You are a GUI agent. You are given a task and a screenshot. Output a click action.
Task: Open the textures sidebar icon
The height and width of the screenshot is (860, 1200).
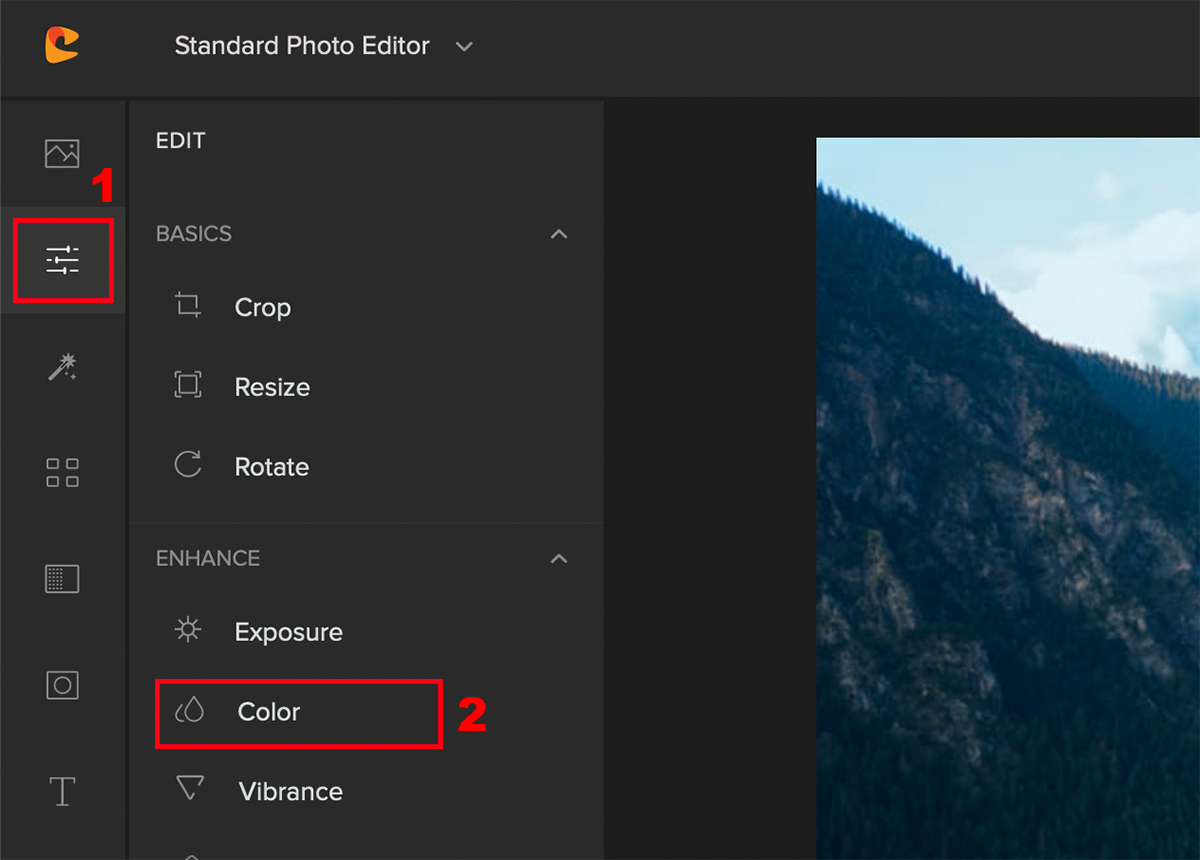tap(62, 579)
